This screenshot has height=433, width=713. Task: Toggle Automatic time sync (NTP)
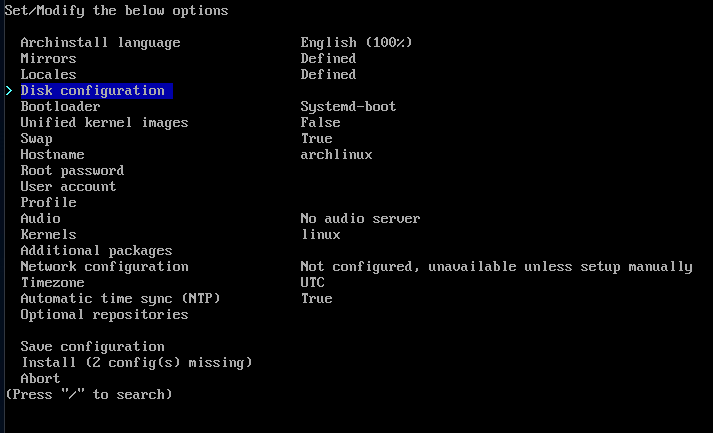(121, 299)
